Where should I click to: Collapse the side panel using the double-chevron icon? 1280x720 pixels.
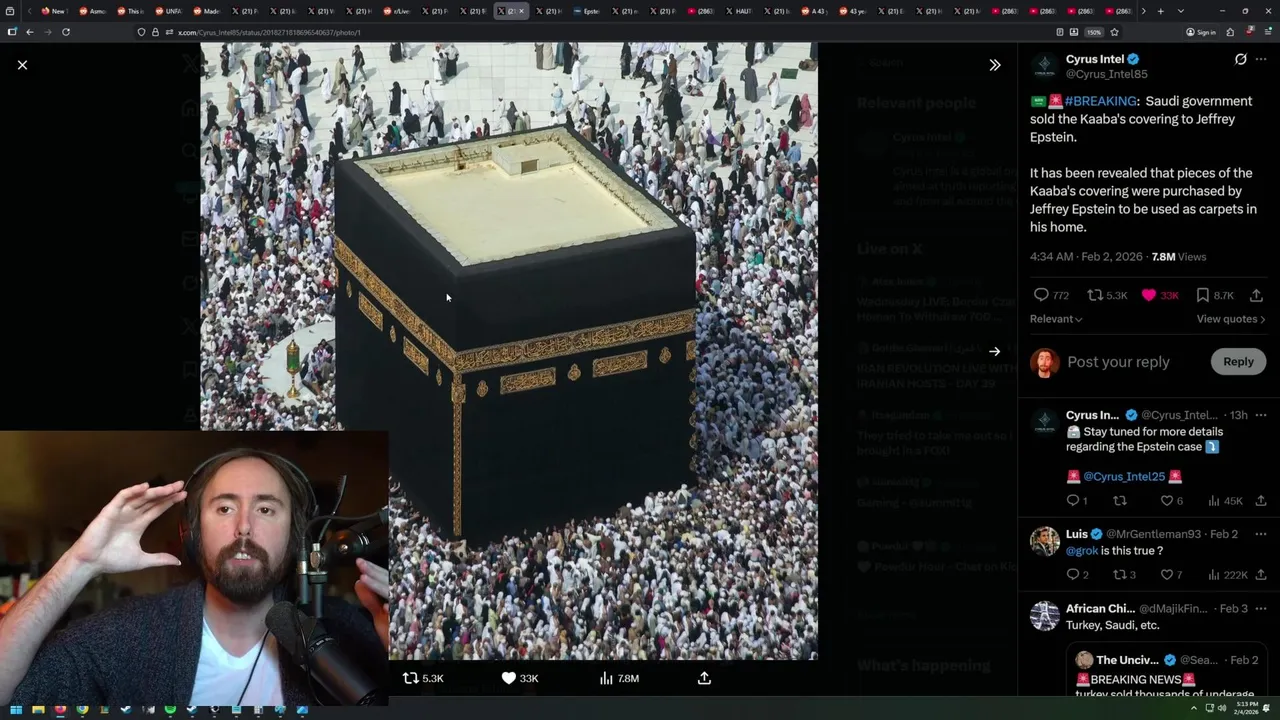[x=994, y=65]
